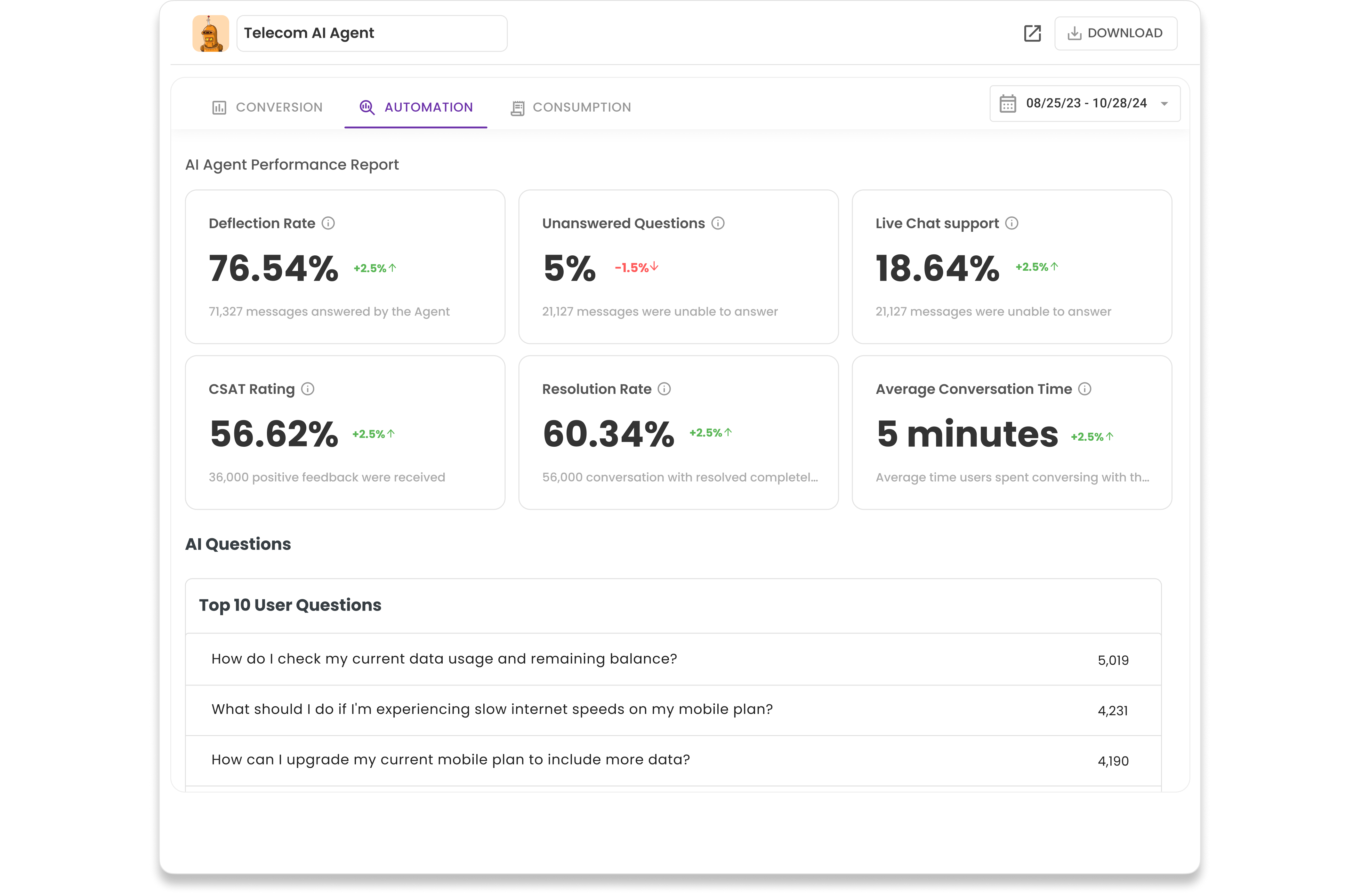
Task: Click info icon next to Resolution Rate
Action: 664,389
